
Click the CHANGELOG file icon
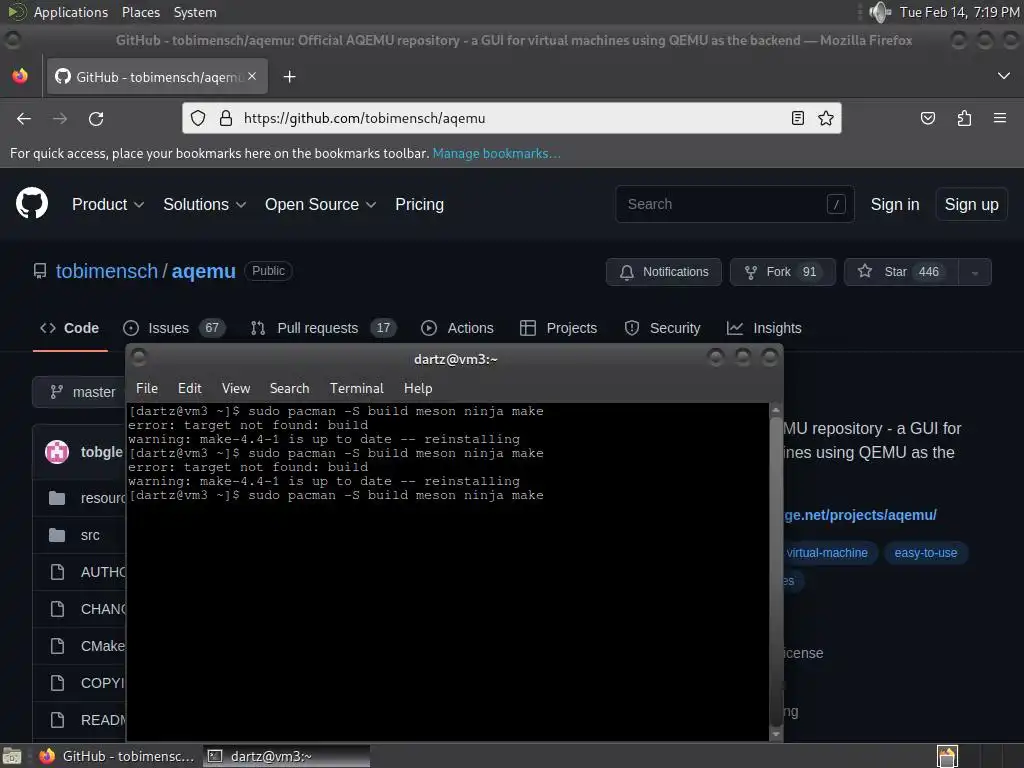[57, 609]
